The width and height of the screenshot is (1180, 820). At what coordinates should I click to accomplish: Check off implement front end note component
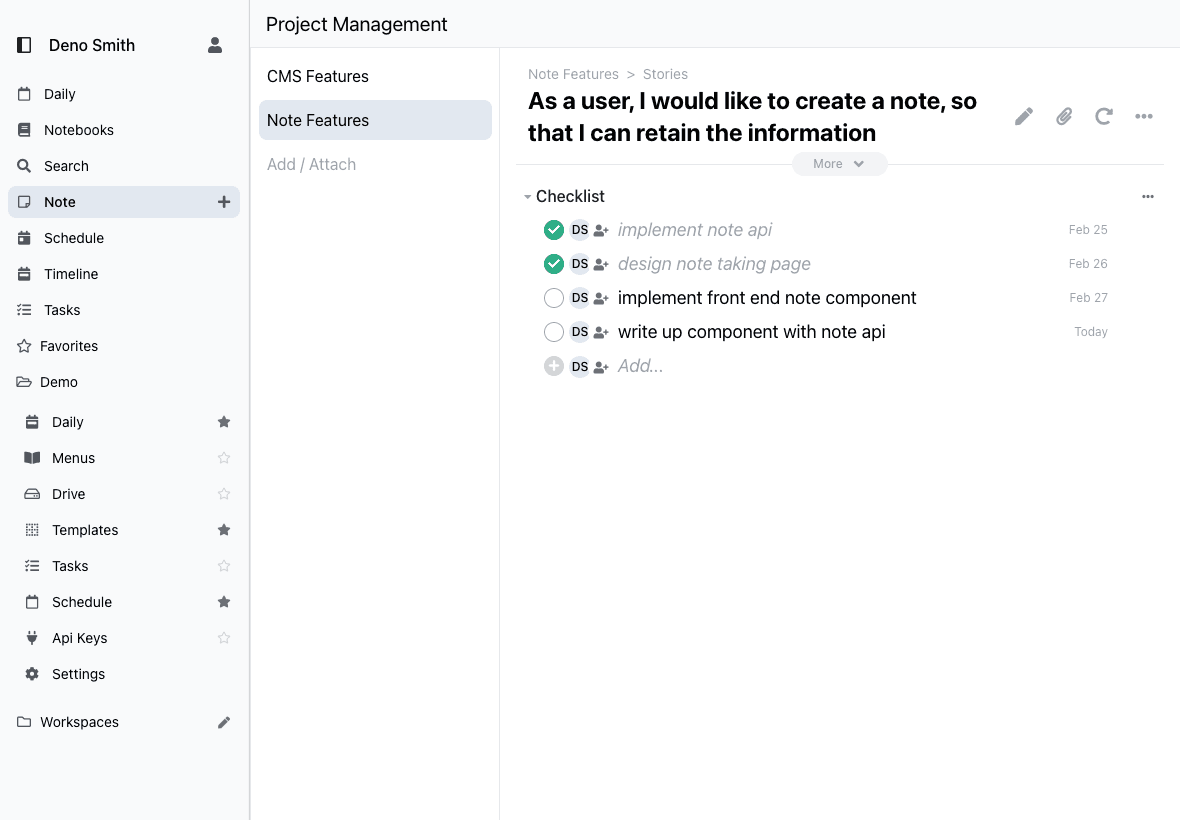(x=554, y=298)
